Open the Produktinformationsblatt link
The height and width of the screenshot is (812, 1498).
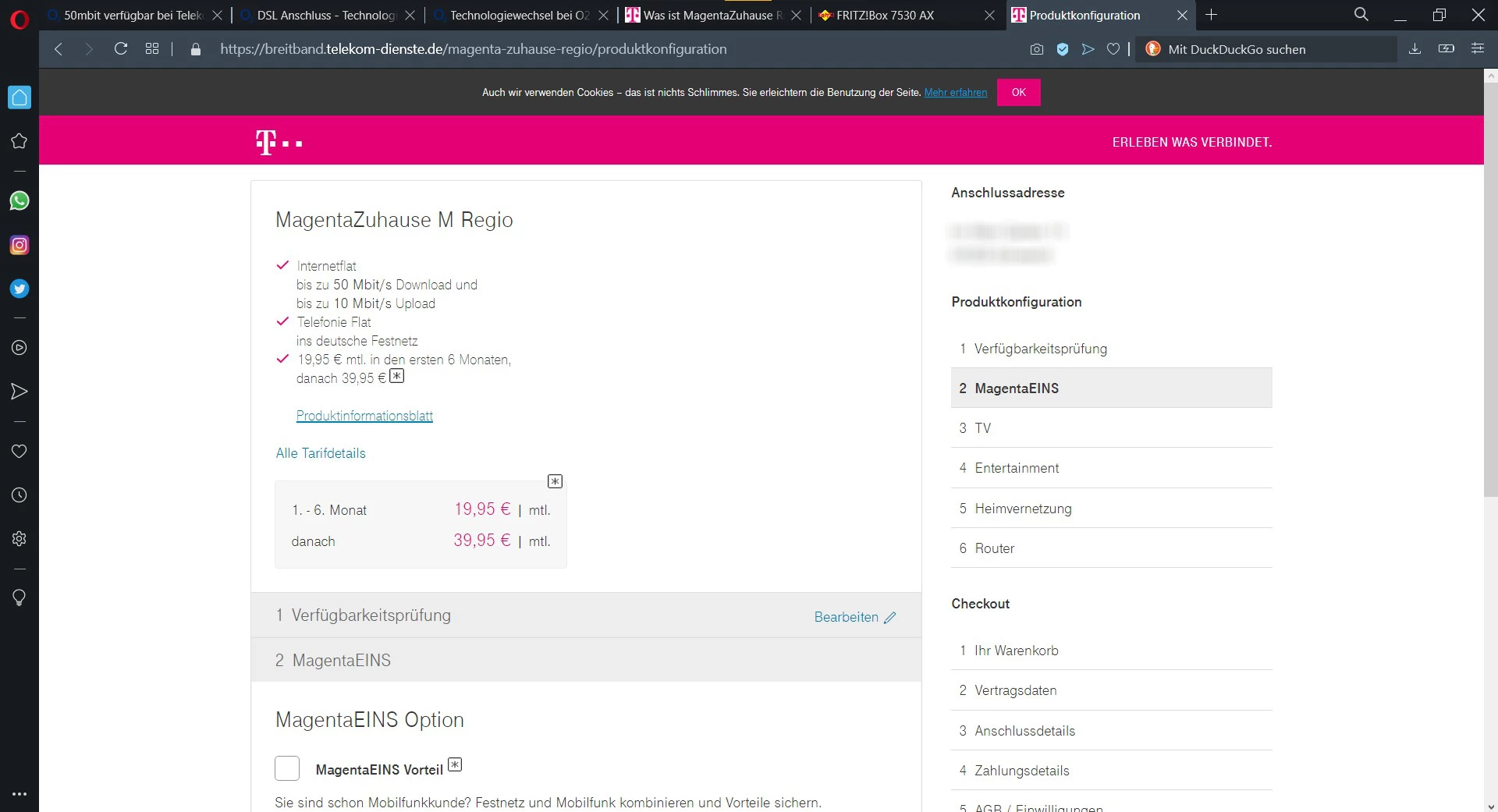point(364,416)
